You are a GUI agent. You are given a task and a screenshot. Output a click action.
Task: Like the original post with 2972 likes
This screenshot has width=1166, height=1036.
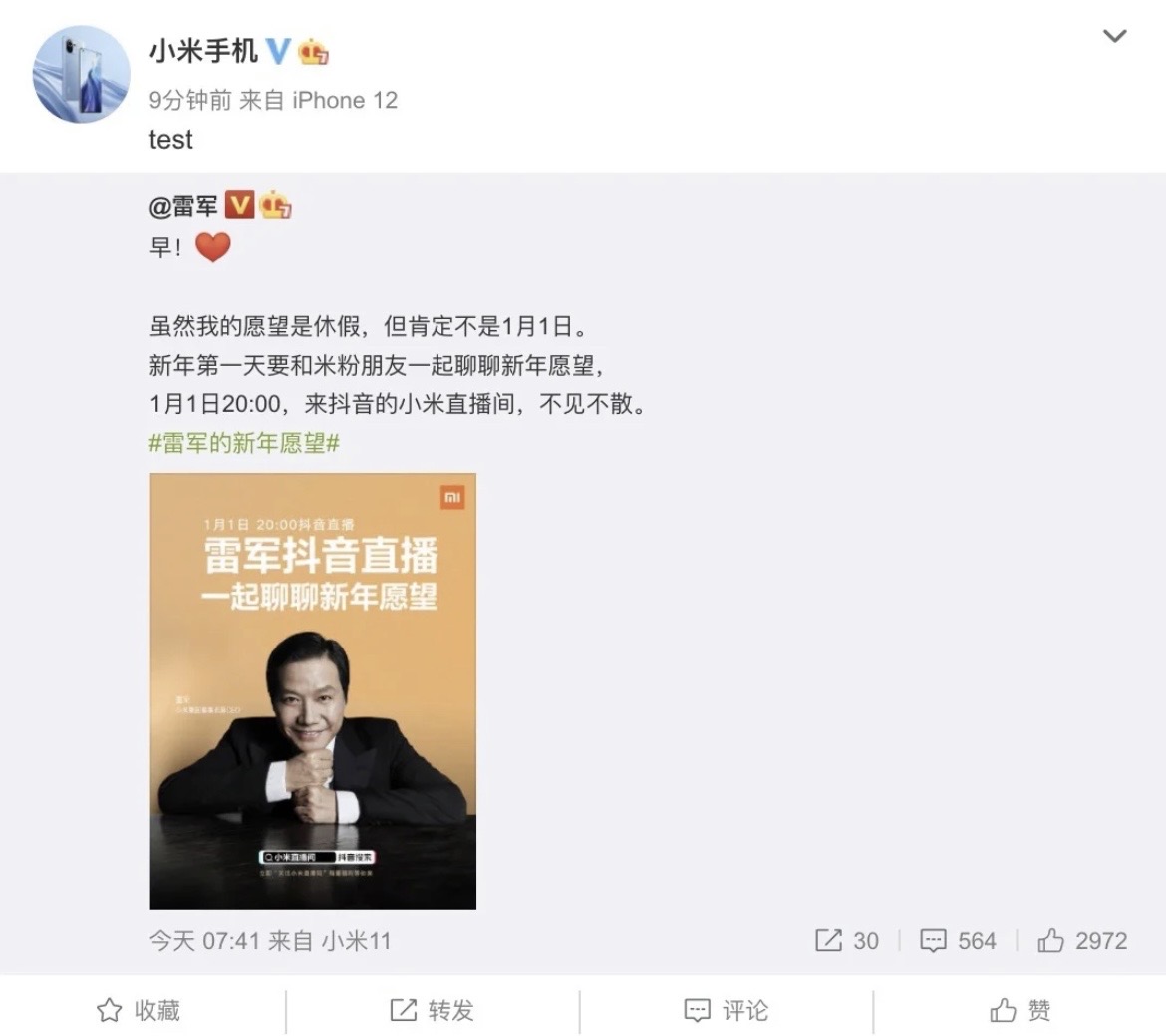(1082, 941)
